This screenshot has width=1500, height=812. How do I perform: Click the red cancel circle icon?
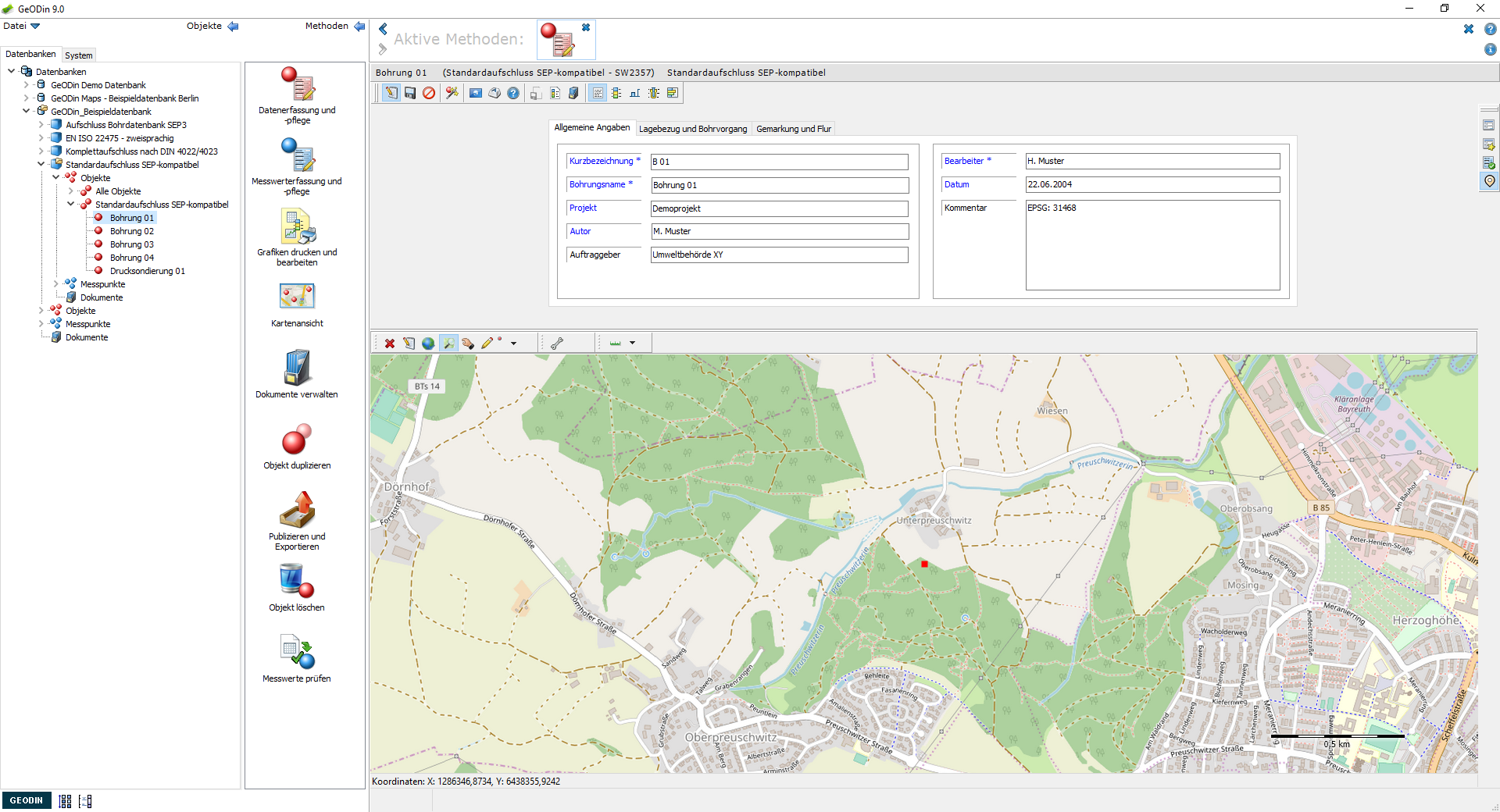click(x=429, y=93)
